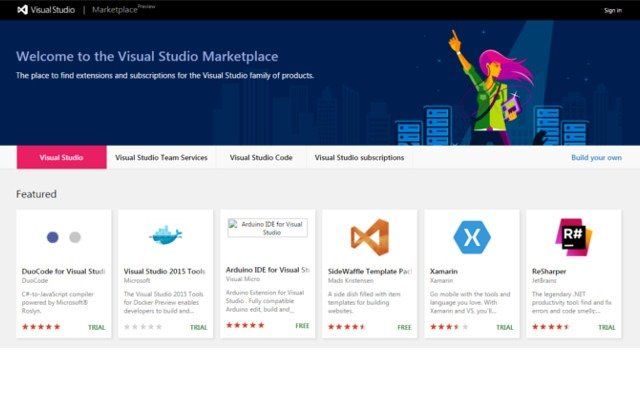Image resolution: width=640 pixels, height=400 pixels.
Task: Click the Docker Preview tools description
Action: click(163, 302)
